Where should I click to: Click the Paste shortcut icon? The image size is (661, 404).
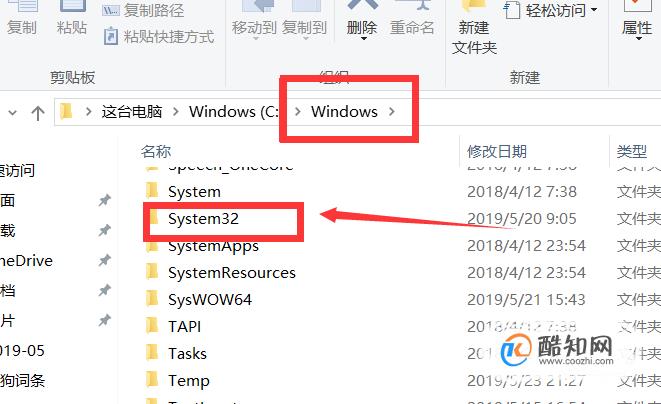tap(111, 36)
